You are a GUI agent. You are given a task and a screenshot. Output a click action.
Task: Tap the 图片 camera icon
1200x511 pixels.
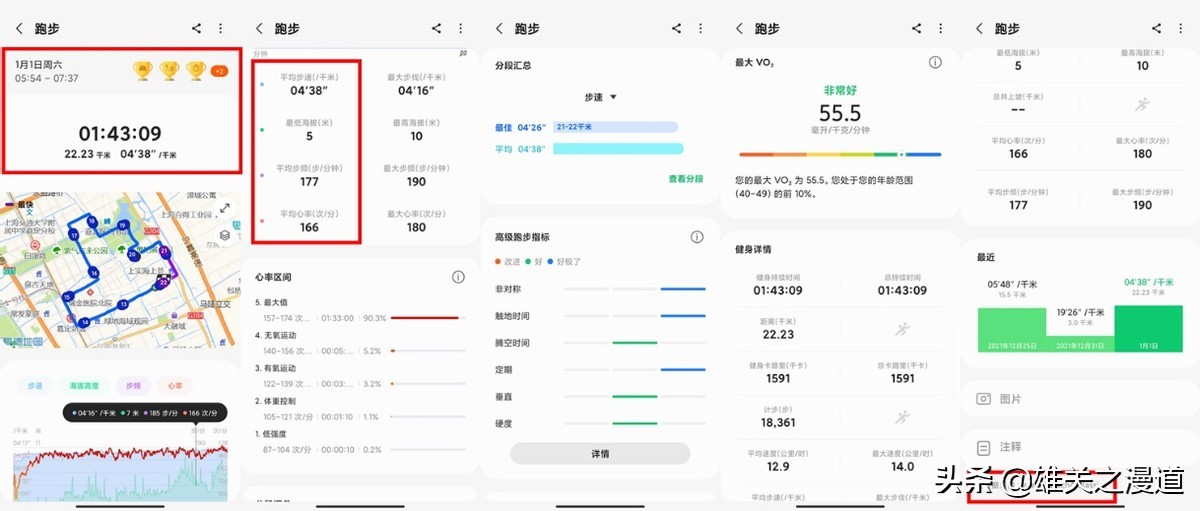pyautogui.click(x=984, y=398)
